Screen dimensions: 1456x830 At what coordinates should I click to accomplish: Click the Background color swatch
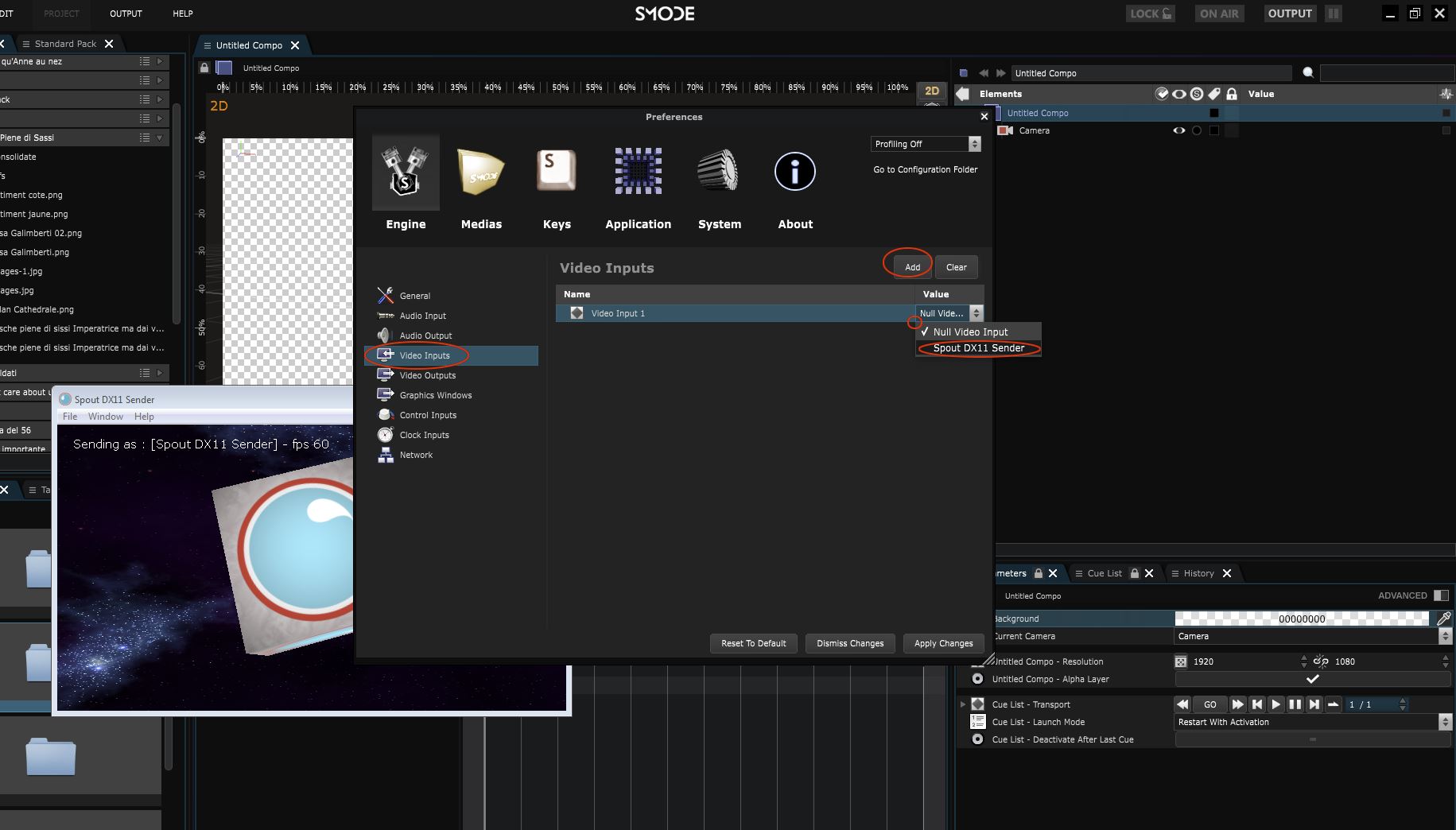1302,619
